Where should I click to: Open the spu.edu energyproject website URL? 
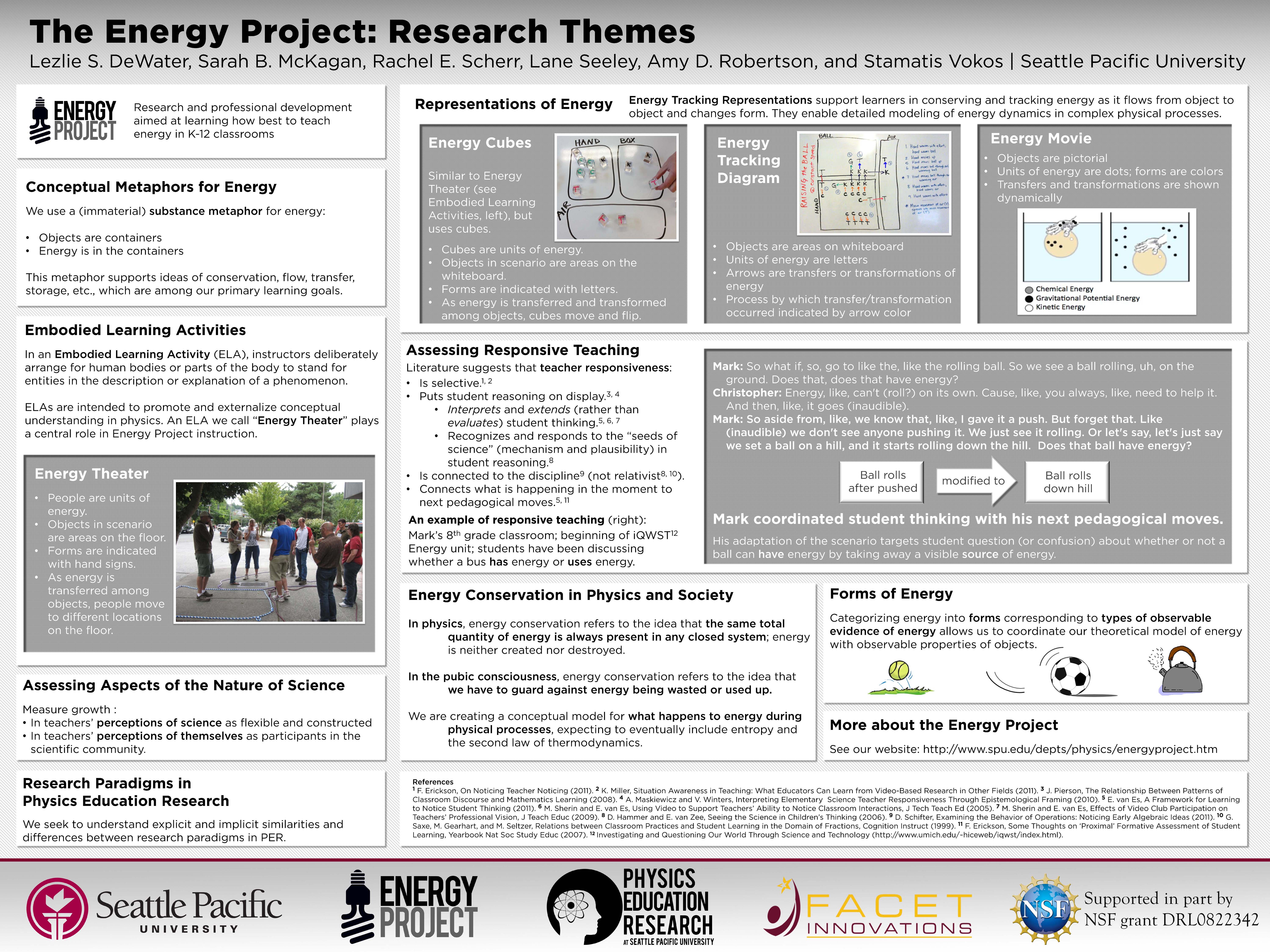[x=1070, y=749]
